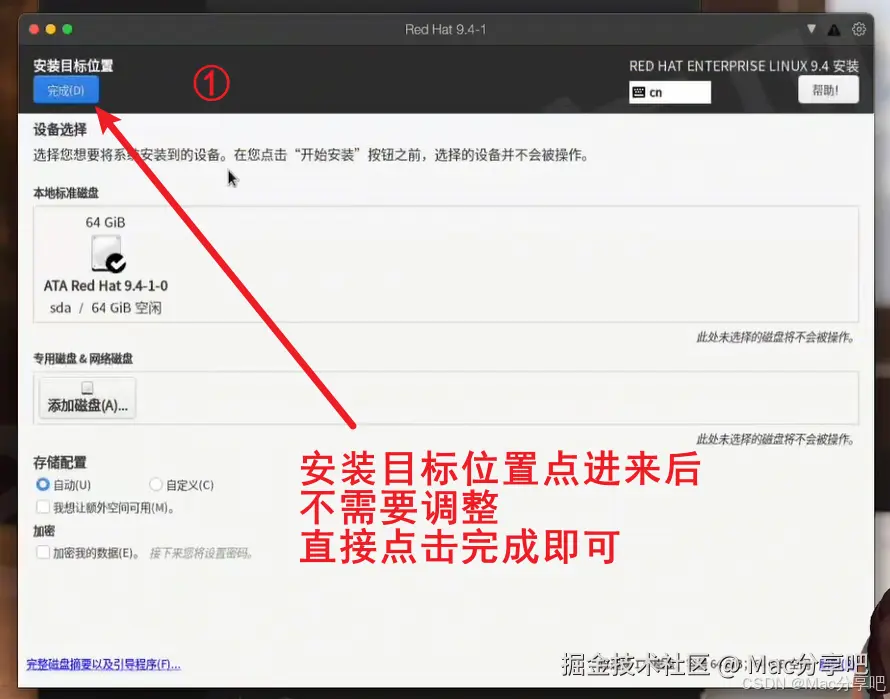
Task: Open the gear icon in the title bar
Action: tap(860, 29)
